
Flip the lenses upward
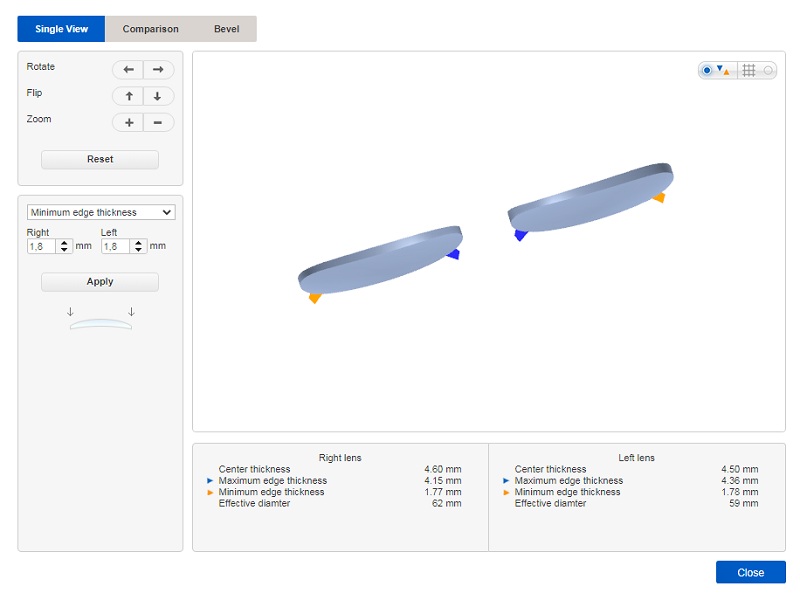tap(127, 96)
